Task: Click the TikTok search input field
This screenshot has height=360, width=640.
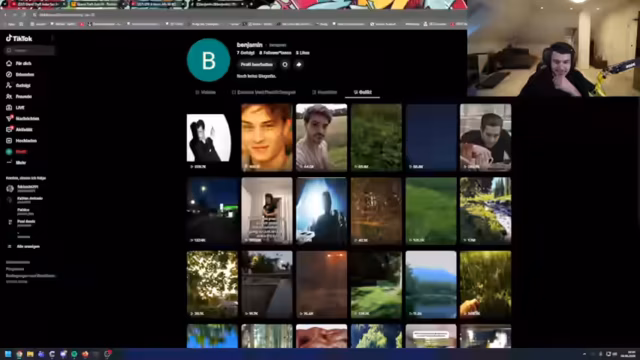Action: [x=30, y=50]
